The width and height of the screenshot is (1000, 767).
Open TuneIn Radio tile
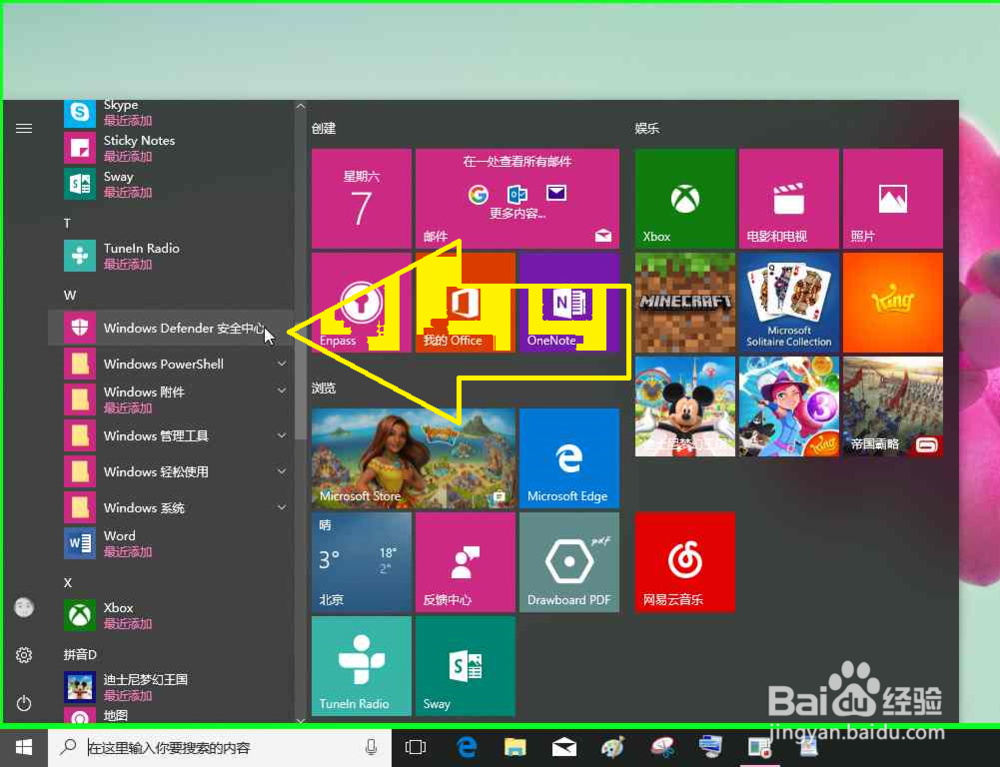pyautogui.click(x=362, y=666)
